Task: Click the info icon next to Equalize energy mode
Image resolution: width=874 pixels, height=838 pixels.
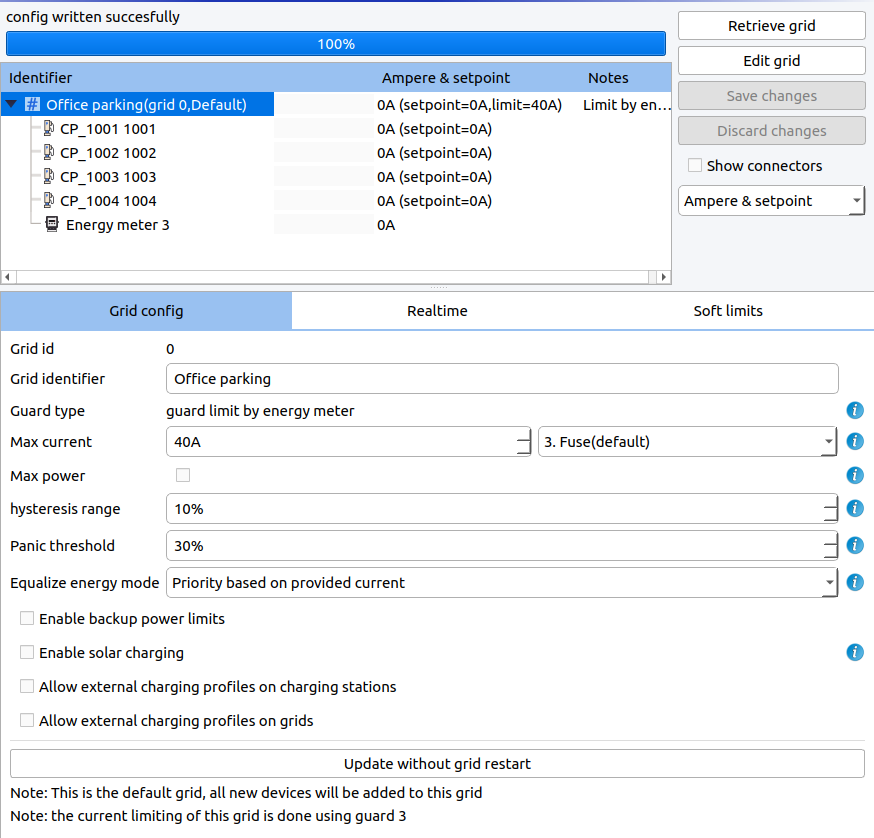Action: click(855, 582)
